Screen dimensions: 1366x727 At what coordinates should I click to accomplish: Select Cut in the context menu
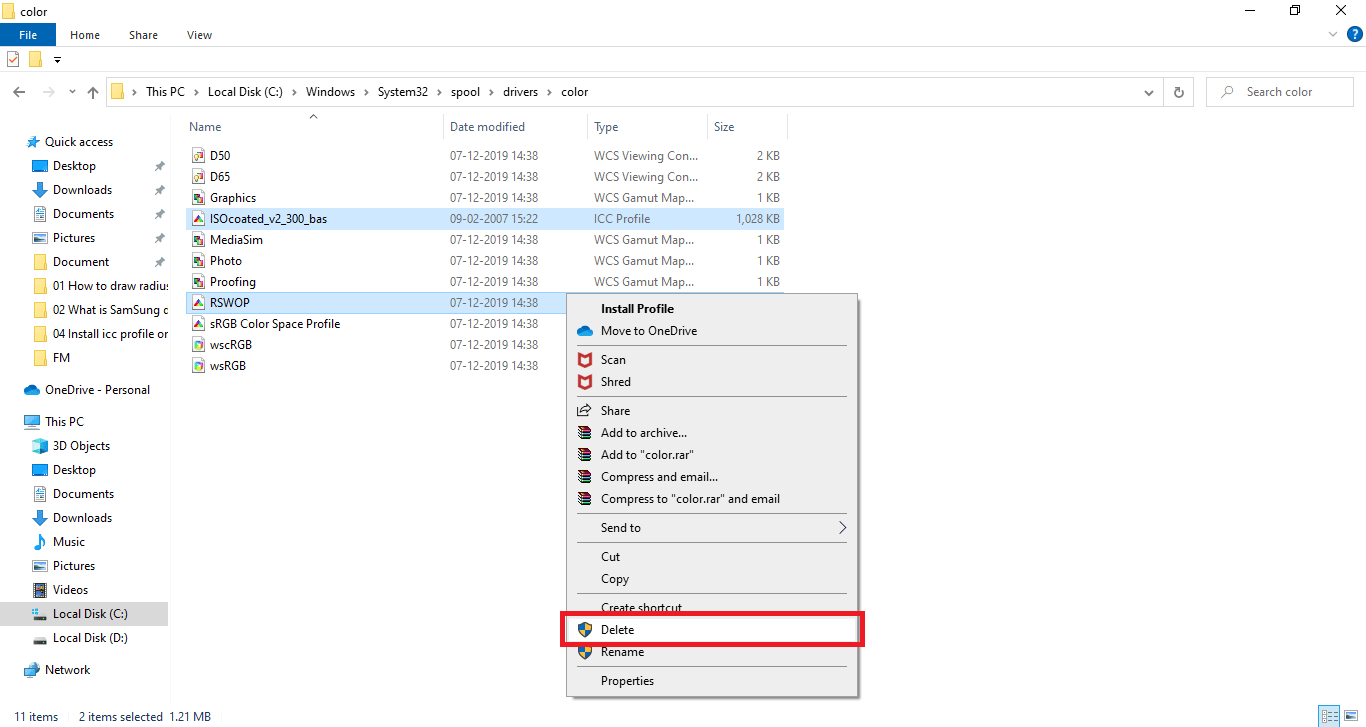[x=712, y=557]
